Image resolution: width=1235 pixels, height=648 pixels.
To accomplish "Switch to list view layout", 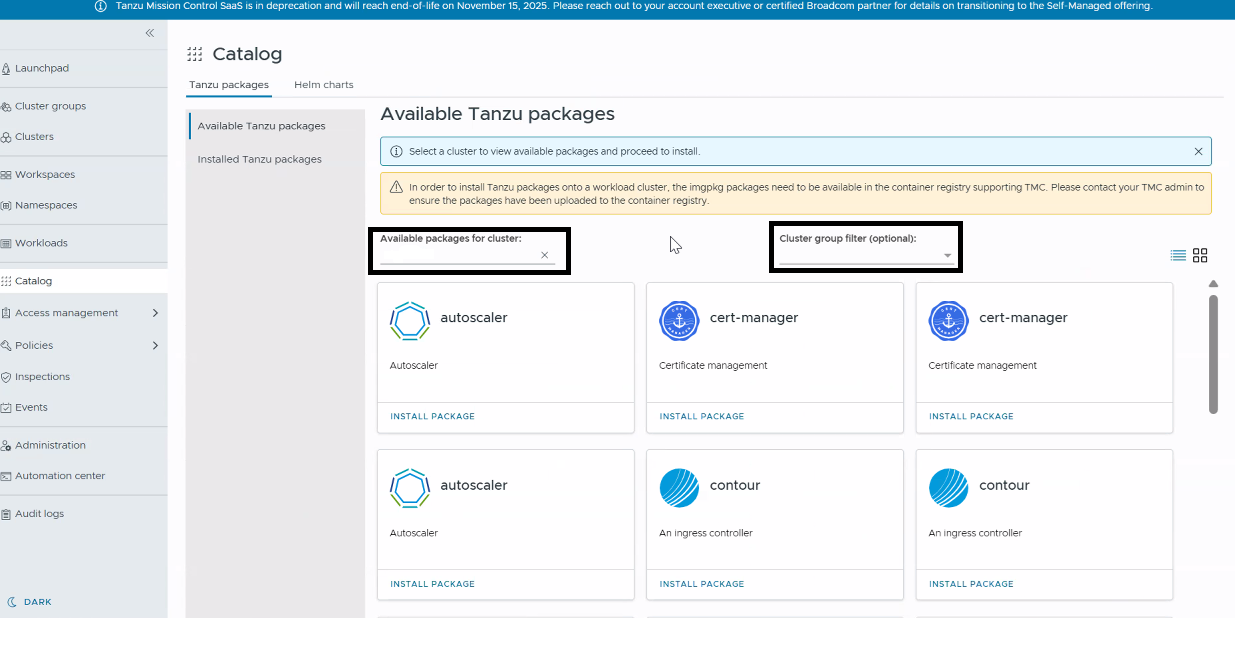I will [x=1178, y=256].
